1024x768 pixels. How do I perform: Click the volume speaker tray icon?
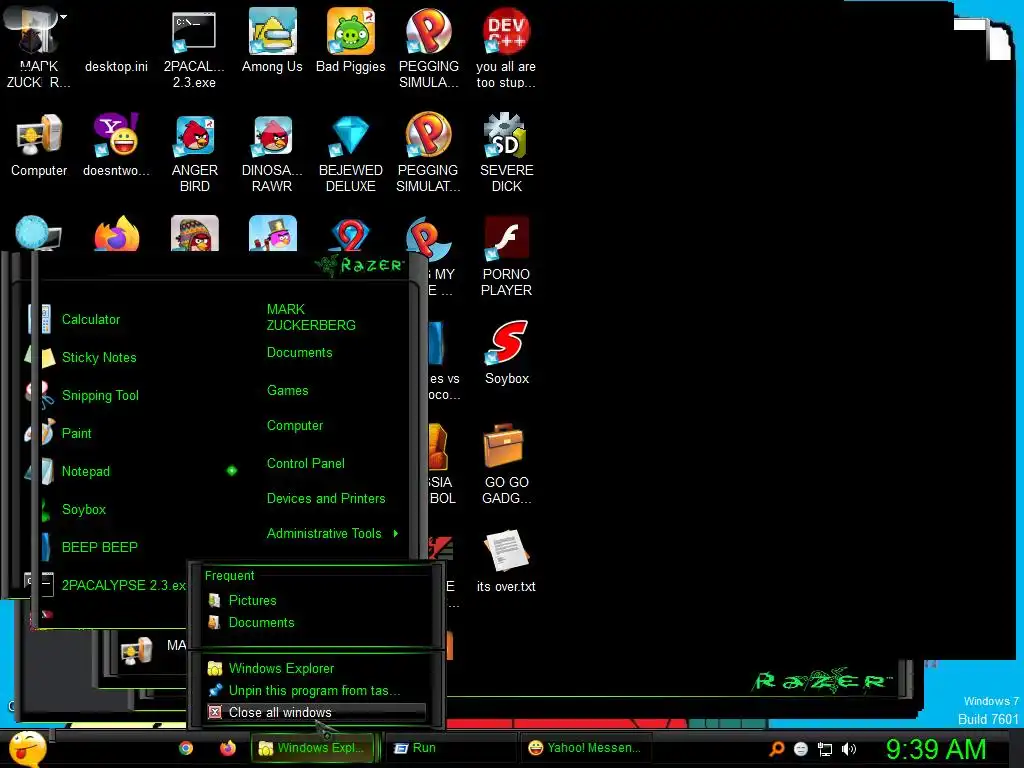point(848,749)
